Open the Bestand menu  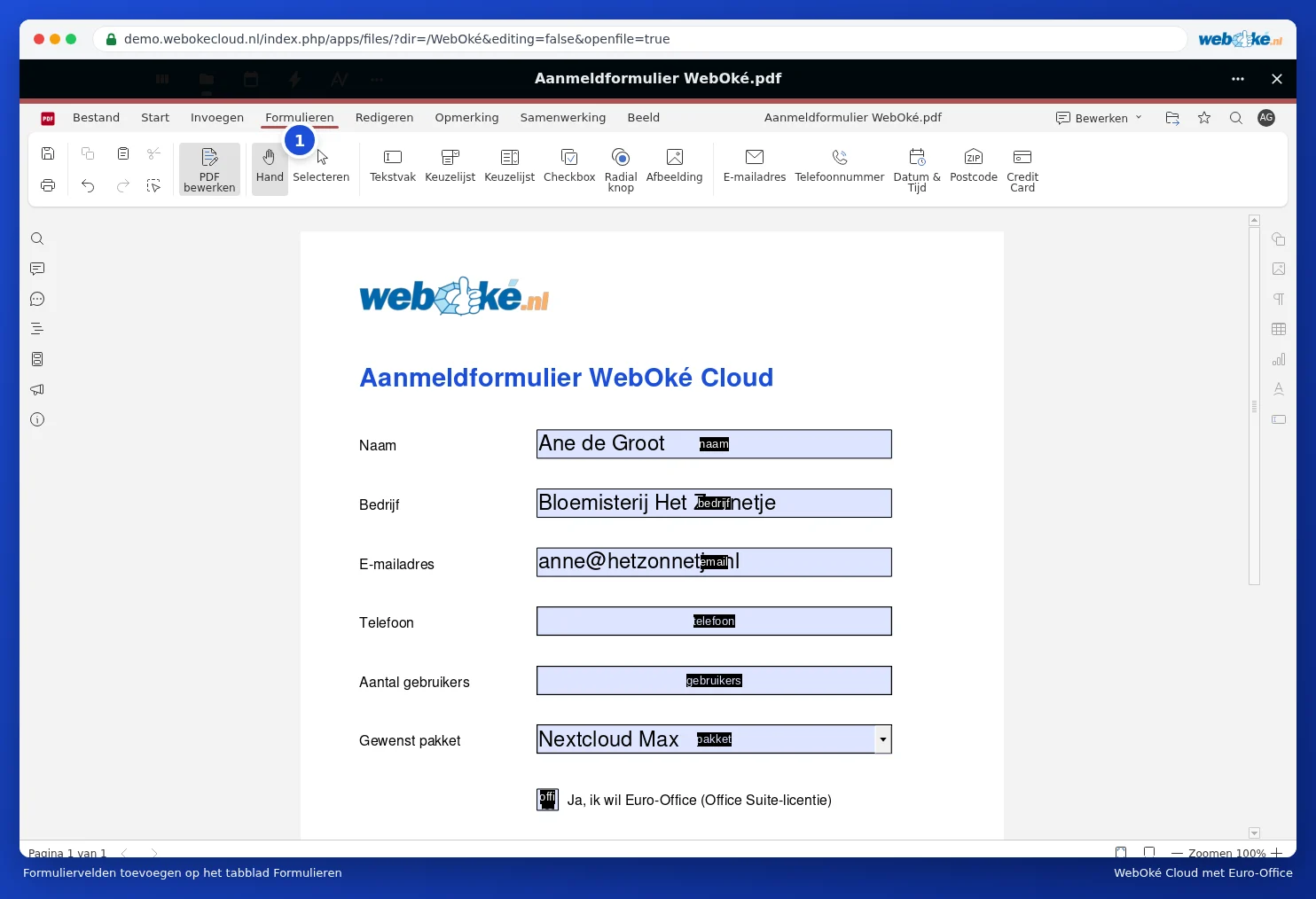tap(96, 117)
